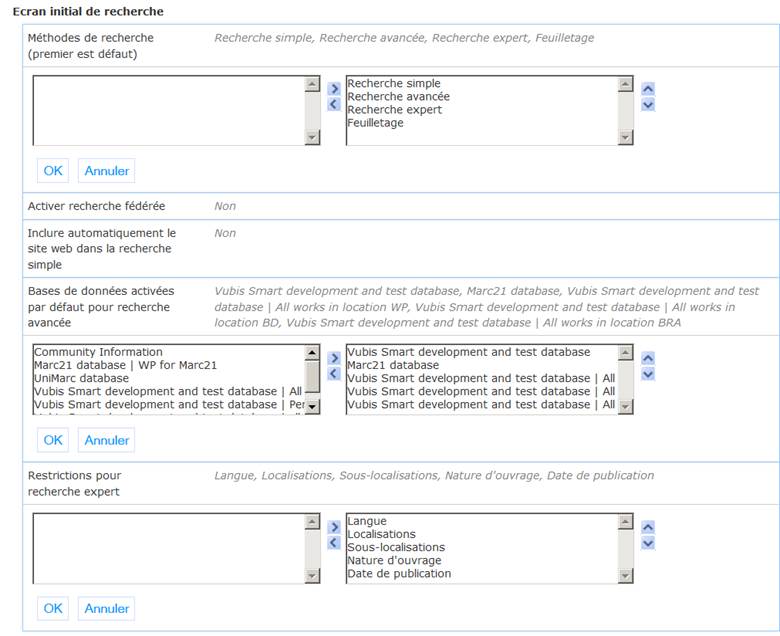Click the 'Méthodes de recherche' label
This screenshot has height=636, width=780.
(91, 46)
